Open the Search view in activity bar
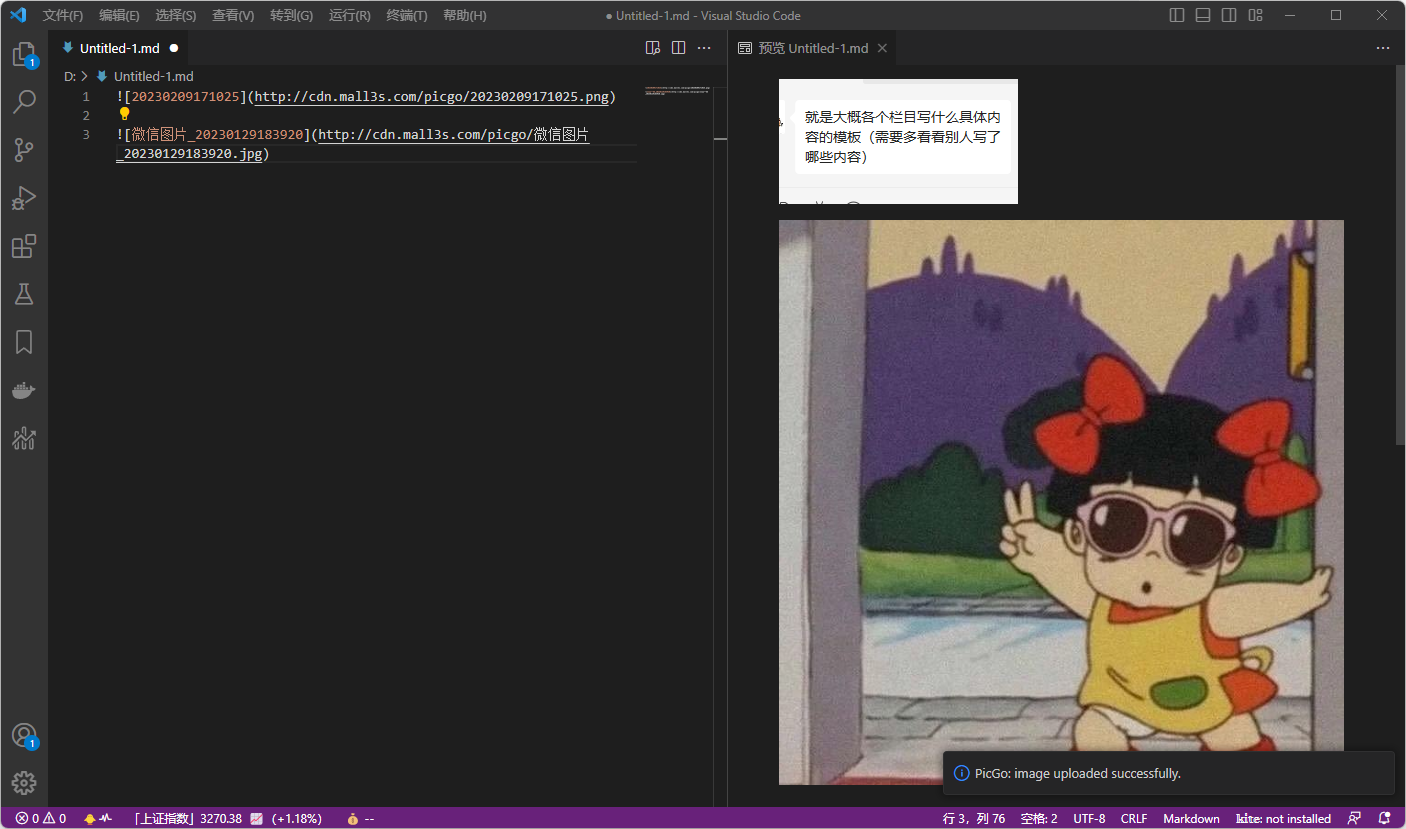This screenshot has height=829, width=1406. (24, 102)
